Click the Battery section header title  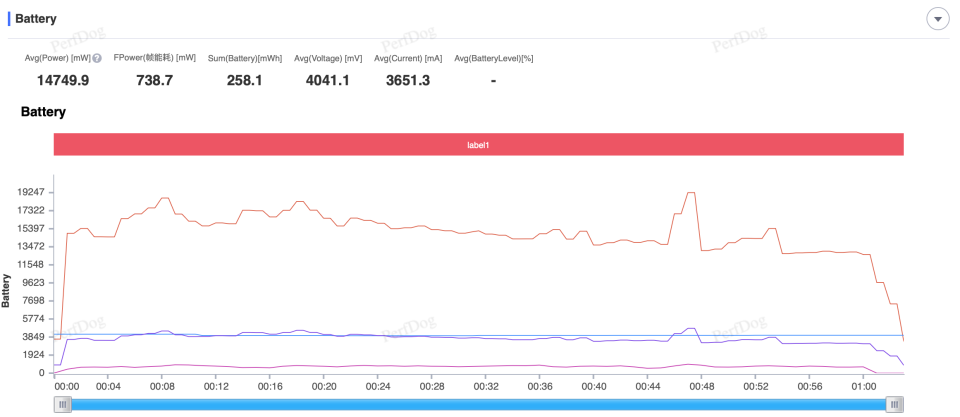point(36,19)
